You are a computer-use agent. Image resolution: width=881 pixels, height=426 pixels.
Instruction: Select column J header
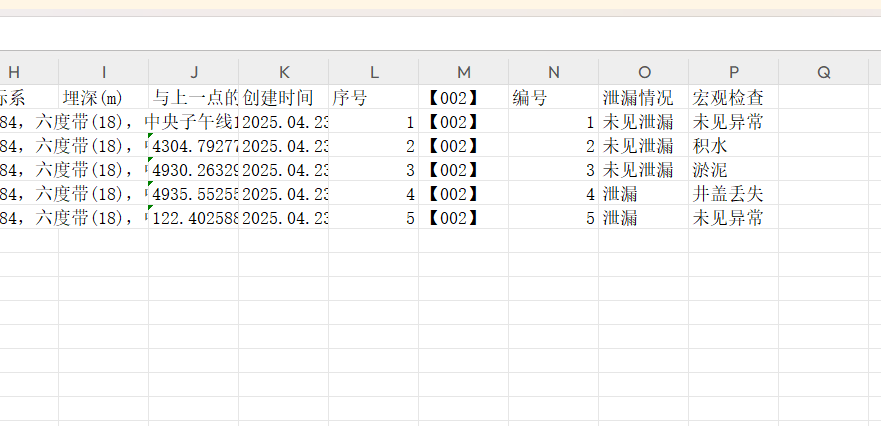point(193,72)
